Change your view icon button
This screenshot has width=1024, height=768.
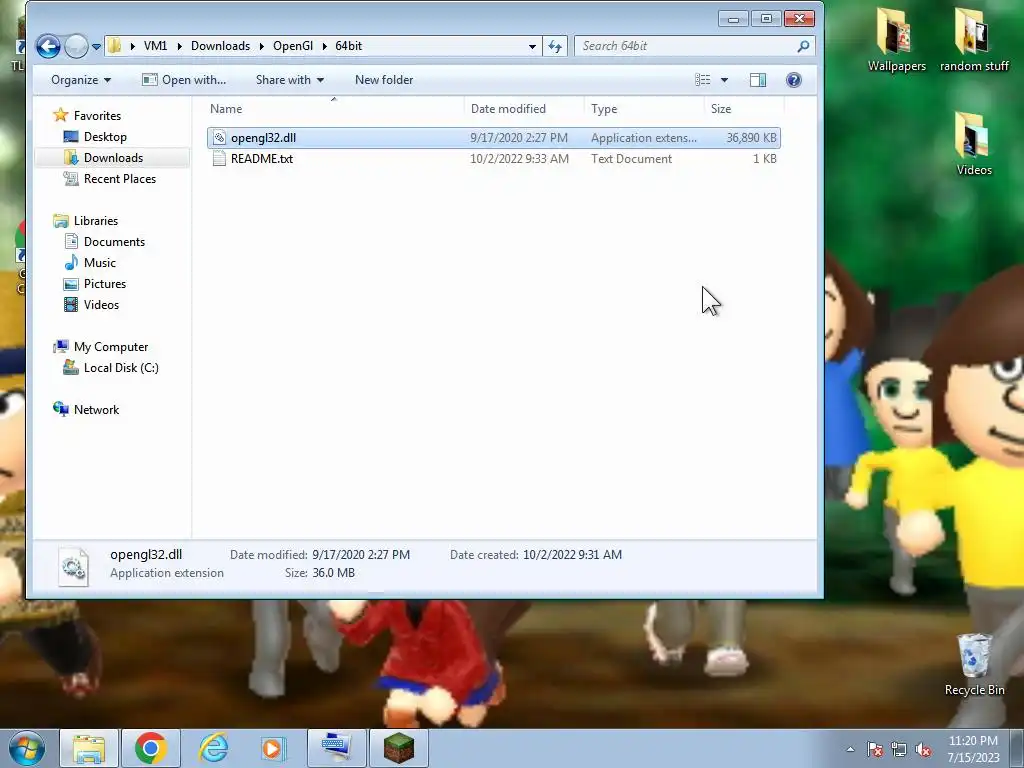pos(703,80)
